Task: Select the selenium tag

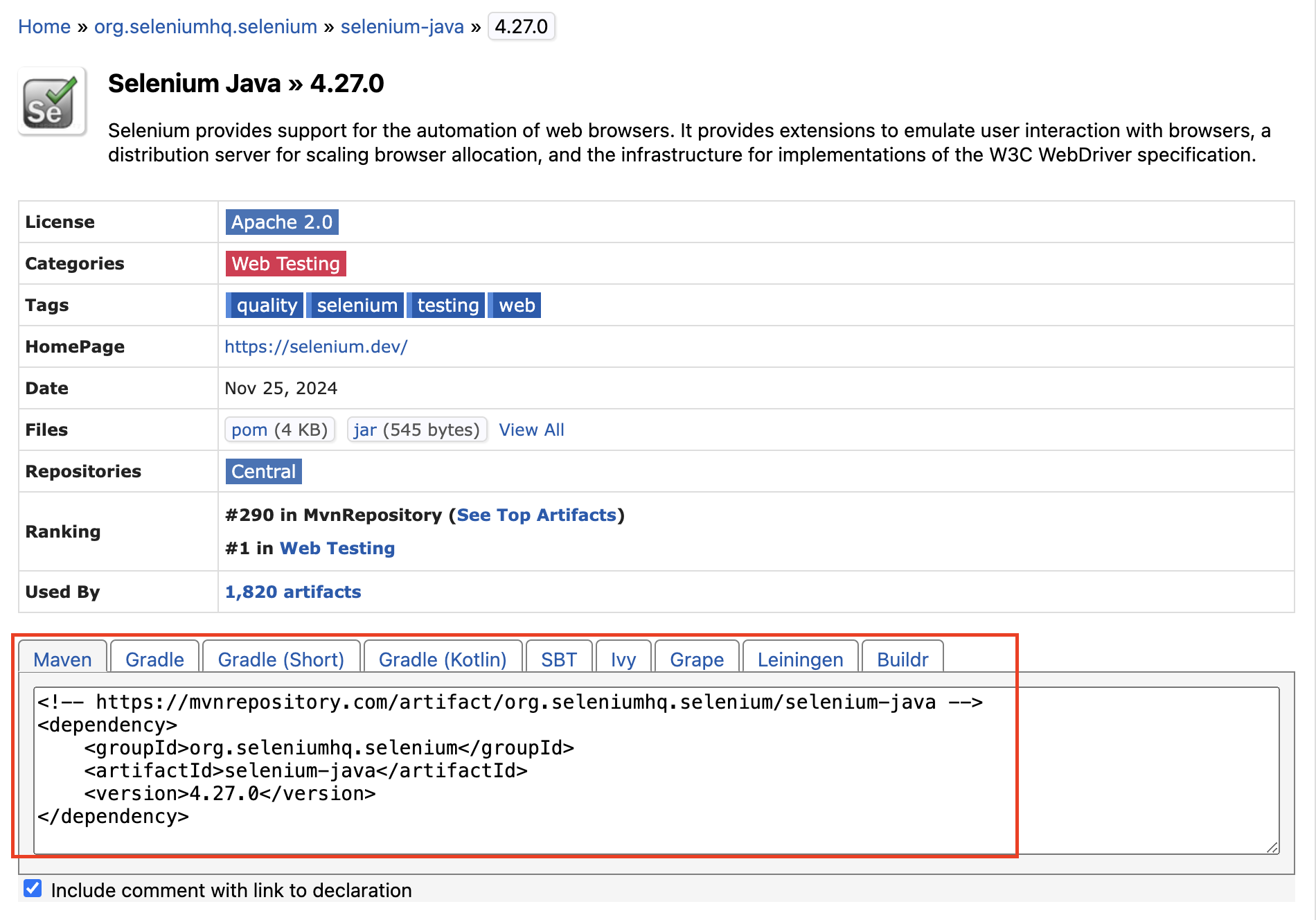Action: (x=356, y=305)
